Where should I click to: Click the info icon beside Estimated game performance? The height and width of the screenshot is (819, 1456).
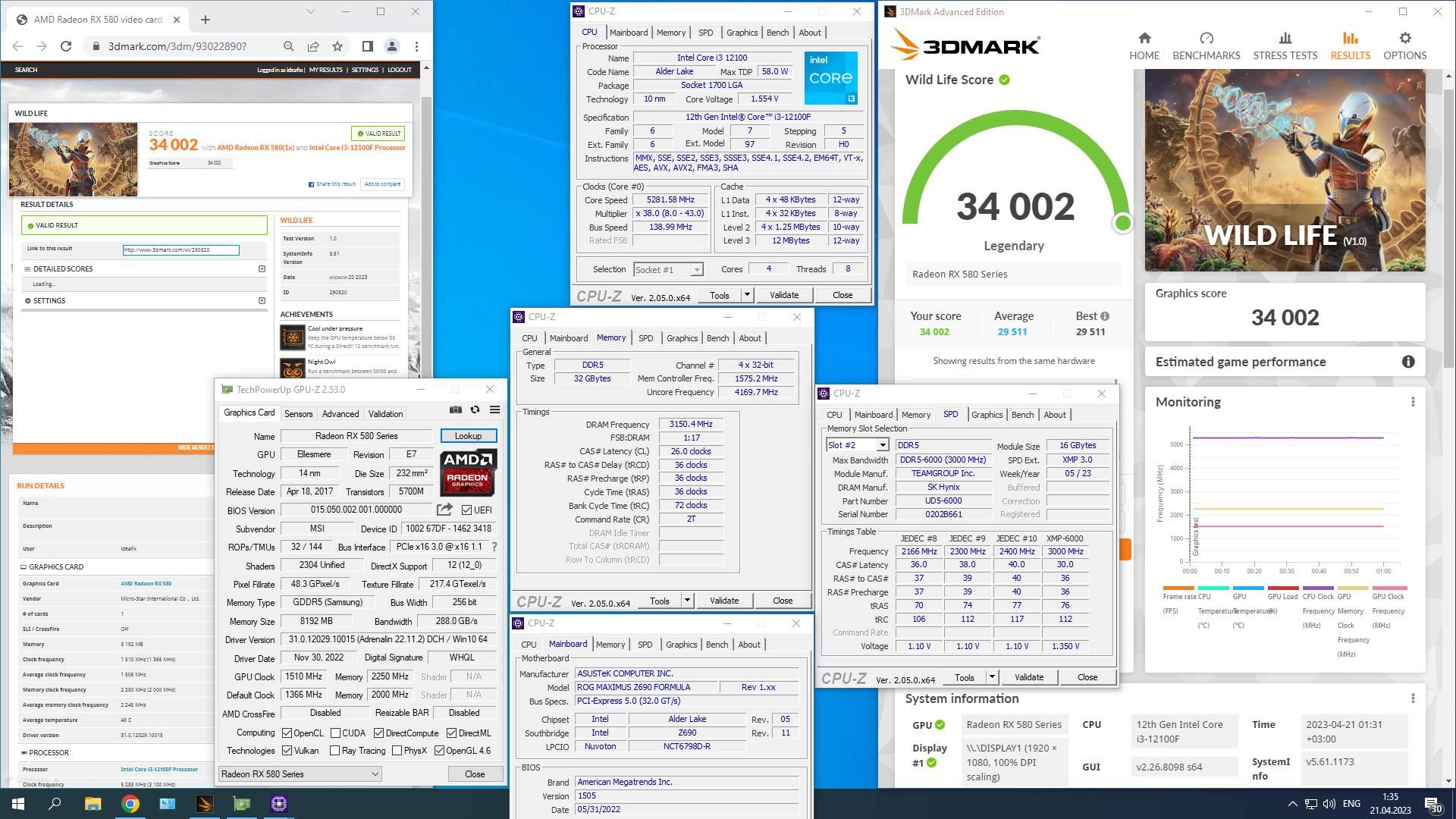pos(1408,362)
